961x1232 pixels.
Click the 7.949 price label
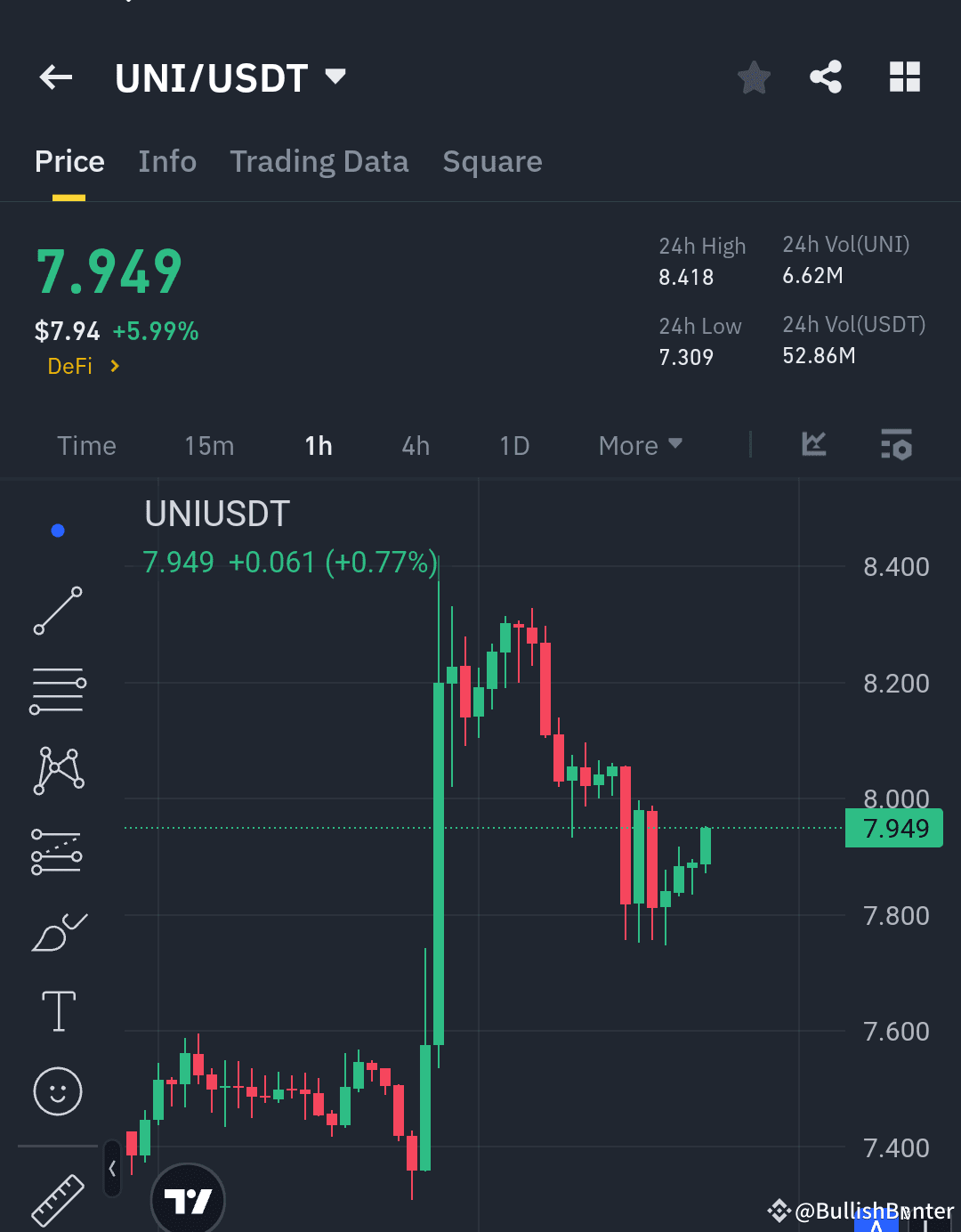[x=893, y=828]
